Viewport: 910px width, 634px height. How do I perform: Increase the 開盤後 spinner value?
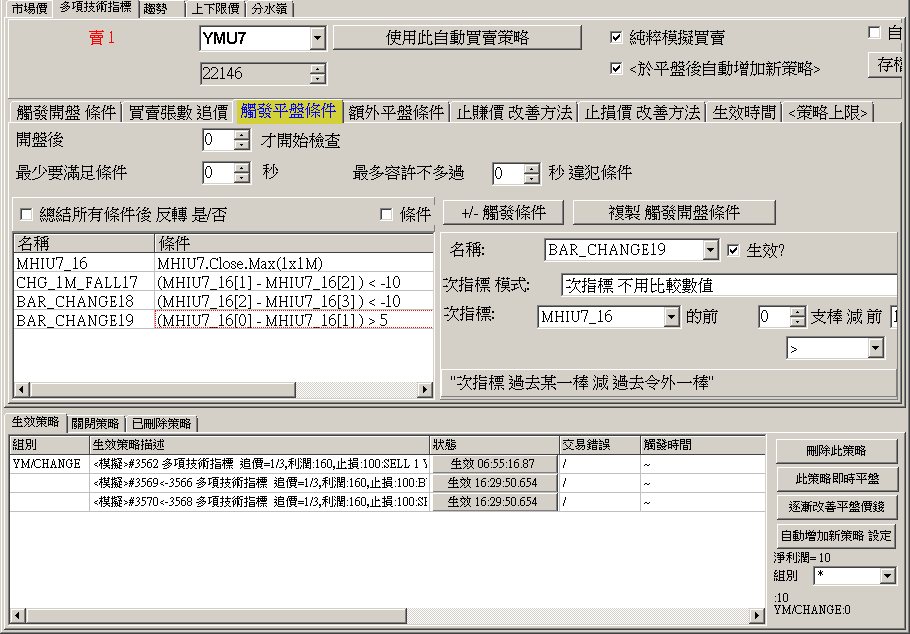[241, 136]
